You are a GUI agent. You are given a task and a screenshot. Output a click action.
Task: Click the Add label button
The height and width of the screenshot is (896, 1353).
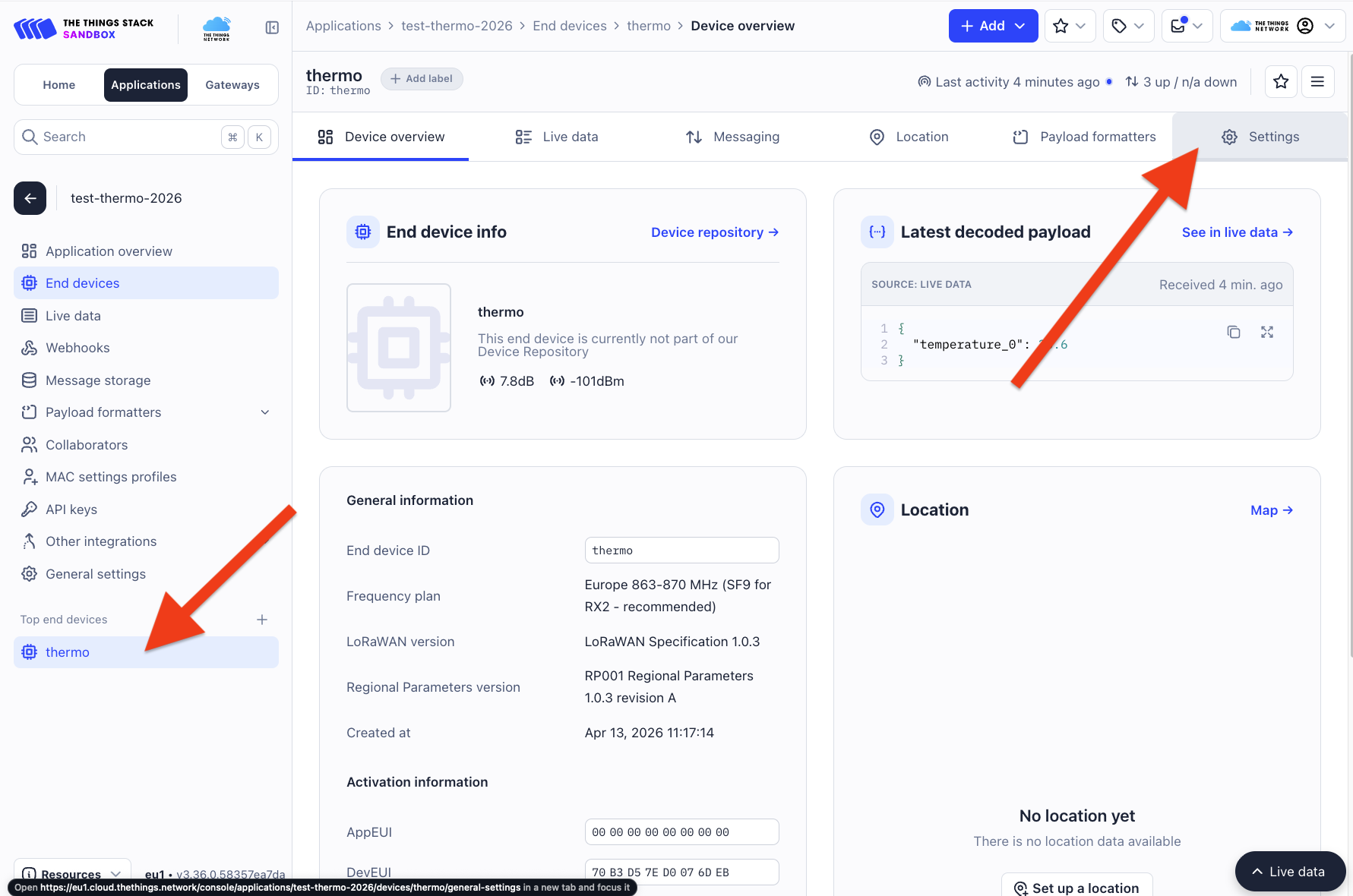[x=422, y=79]
